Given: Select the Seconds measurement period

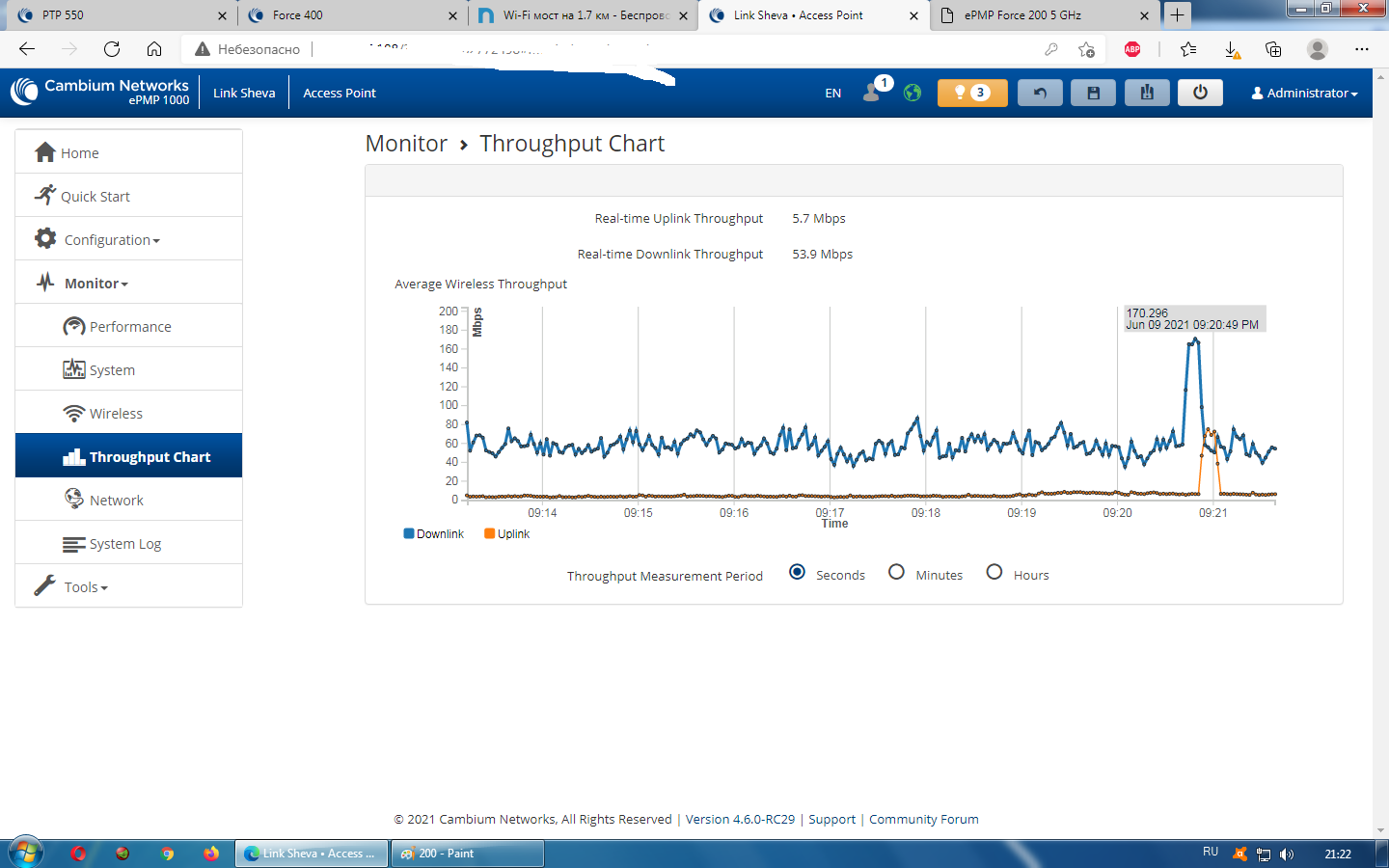Looking at the screenshot, I should point(798,572).
